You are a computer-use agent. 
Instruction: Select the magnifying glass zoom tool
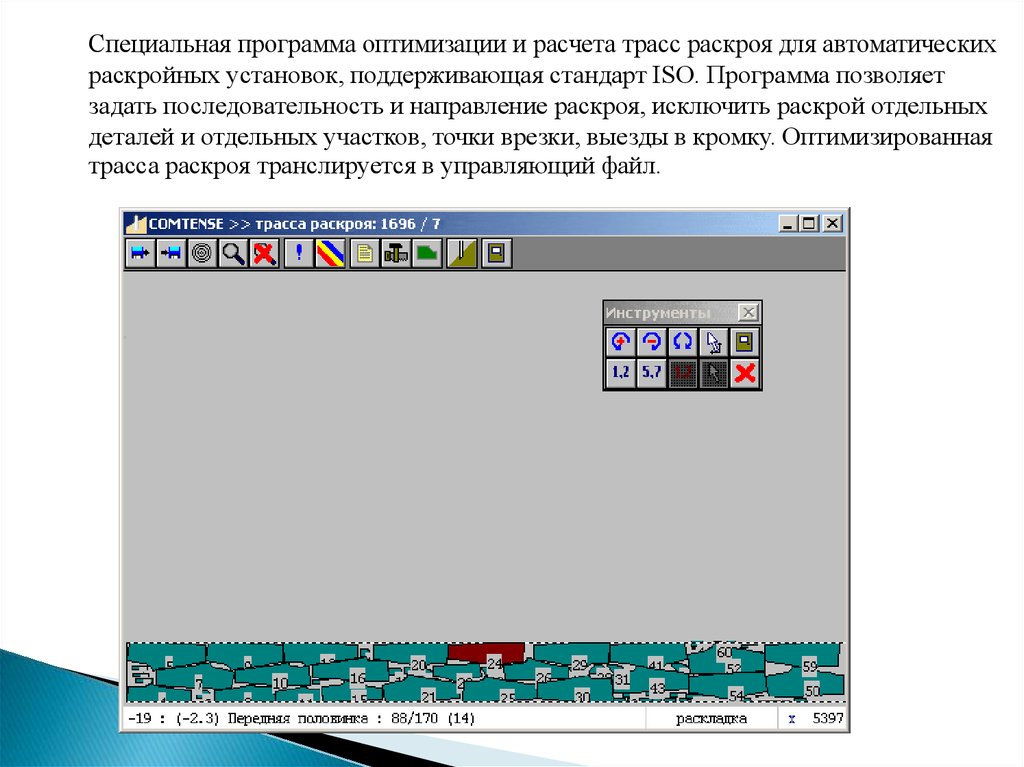coord(233,254)
